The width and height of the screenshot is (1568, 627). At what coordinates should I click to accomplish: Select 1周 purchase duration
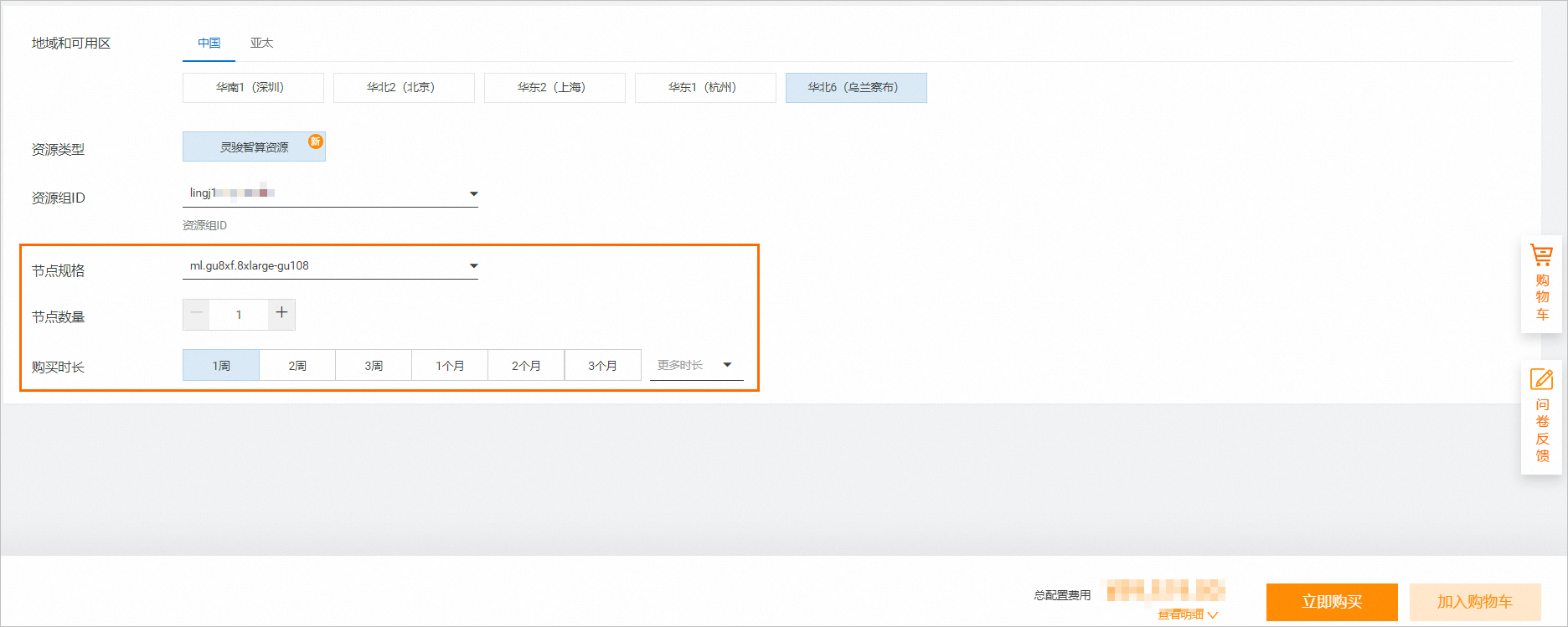pyautogui.click(x=221, y=366)
